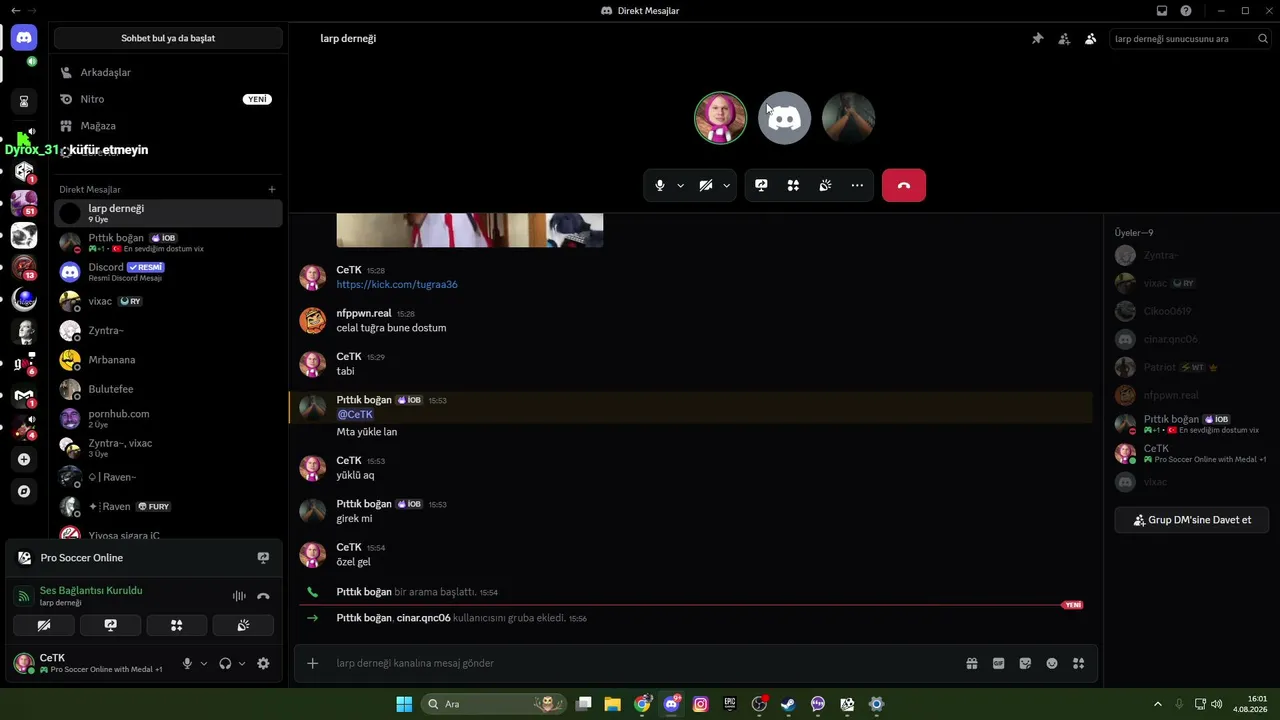1280x720 pixels.
Task: Open Instagram from the taskbar
Action: (701, 704)
